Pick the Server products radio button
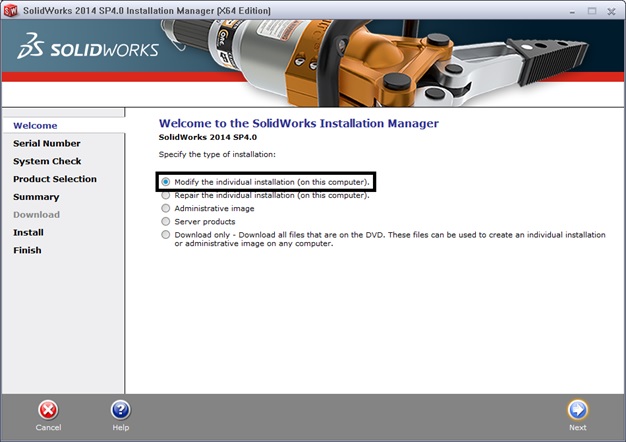The image size is (626, 442). click(x=166, y=221)
